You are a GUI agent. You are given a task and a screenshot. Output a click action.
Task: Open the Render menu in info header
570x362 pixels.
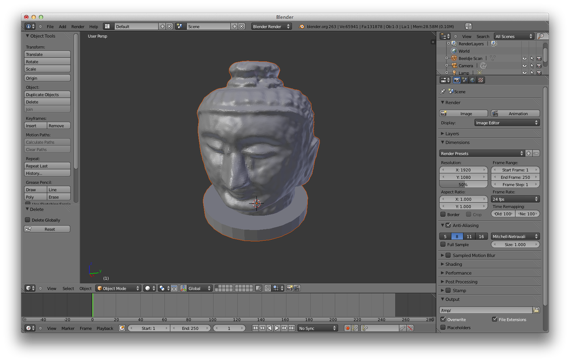[x=77, y=27]
